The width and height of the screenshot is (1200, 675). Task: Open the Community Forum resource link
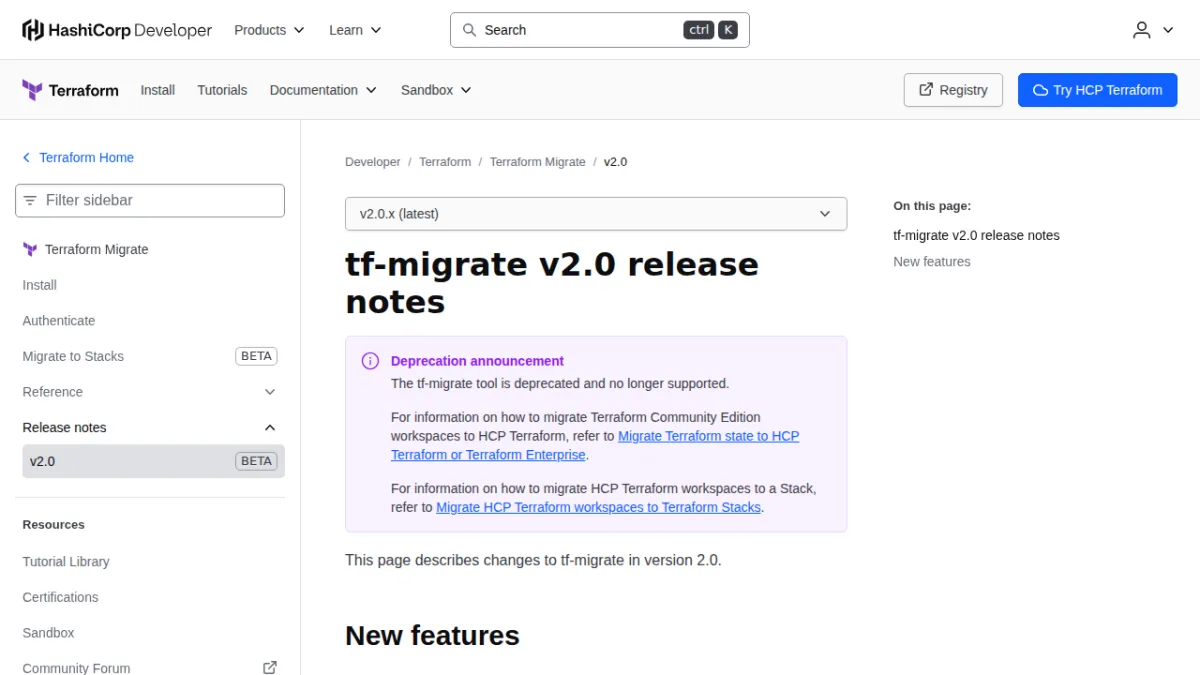tap(150, 668)
